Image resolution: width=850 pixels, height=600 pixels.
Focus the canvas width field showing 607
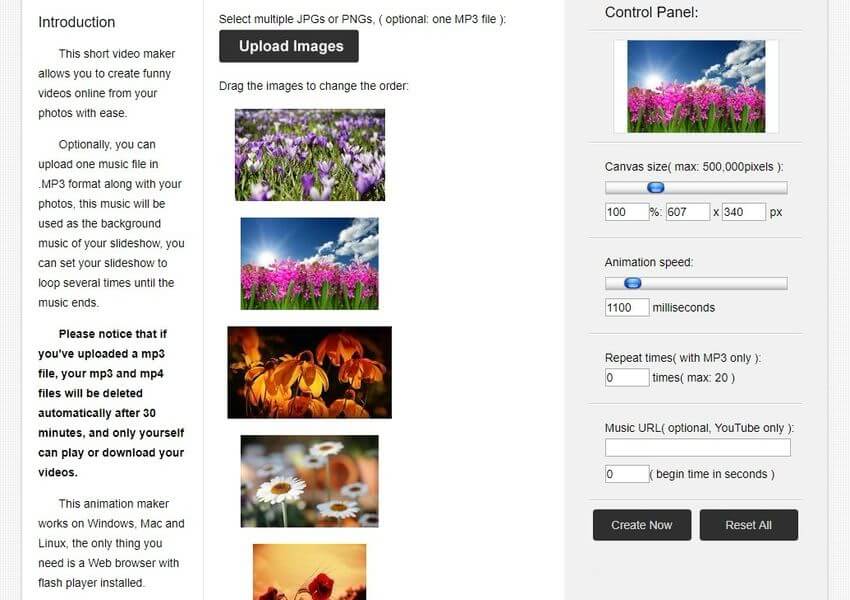pyautogui.click(x=688, y=212)
